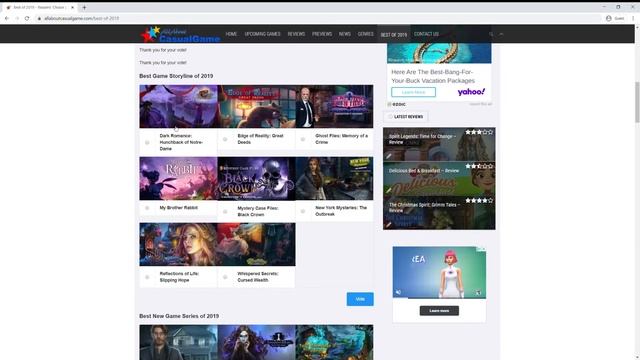The width and height of the screenshot is (640, 360).
Task: Click the ezoic label under the ad
Action: click(397, 104)
